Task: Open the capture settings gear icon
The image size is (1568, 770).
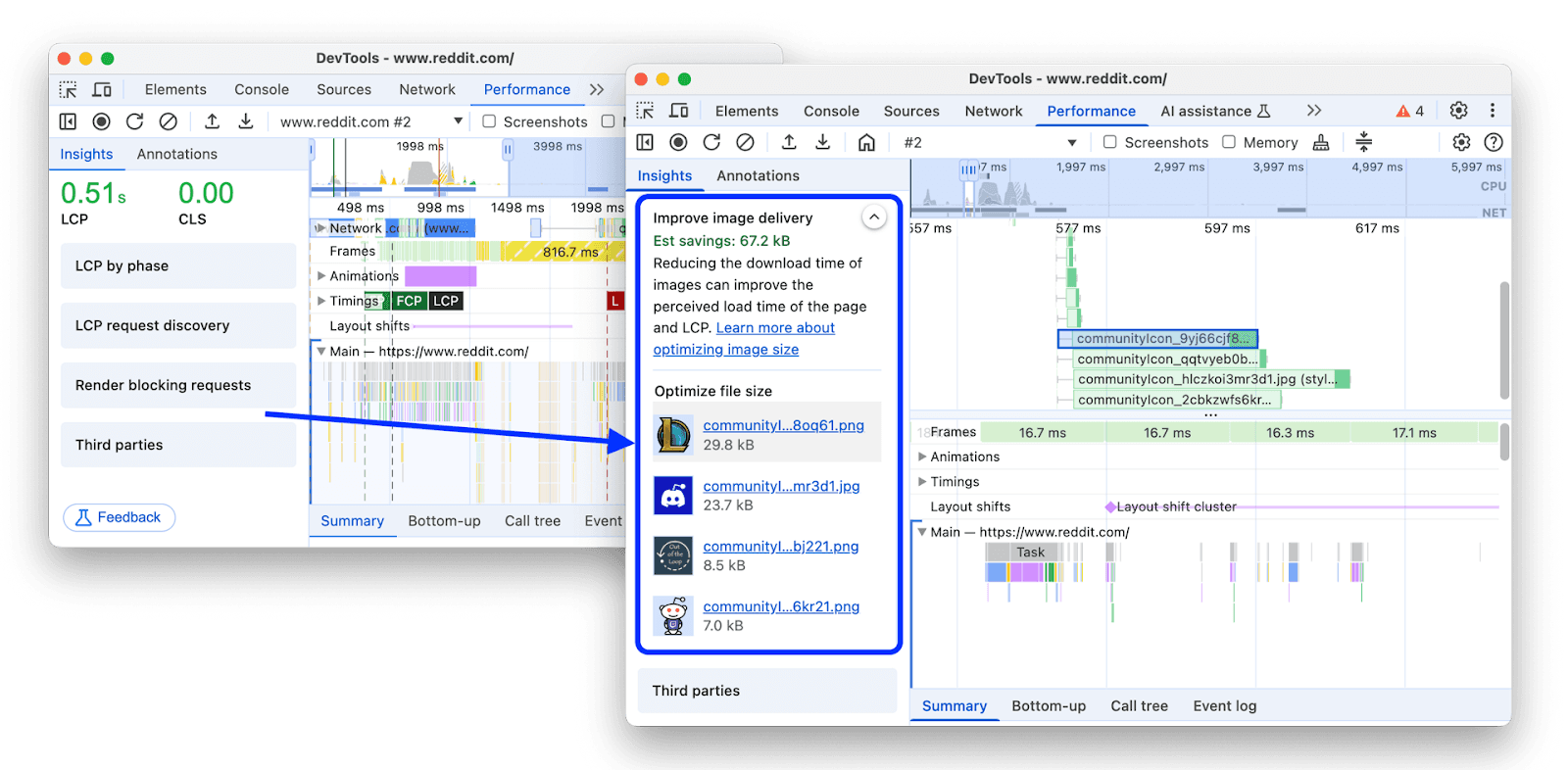Action: (x=1461, y=142)
